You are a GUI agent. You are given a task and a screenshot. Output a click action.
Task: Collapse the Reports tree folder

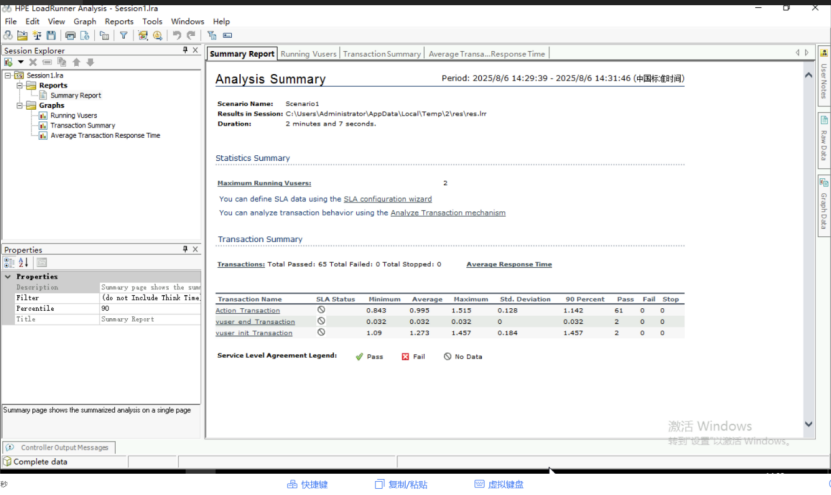[x=19, y=85]
